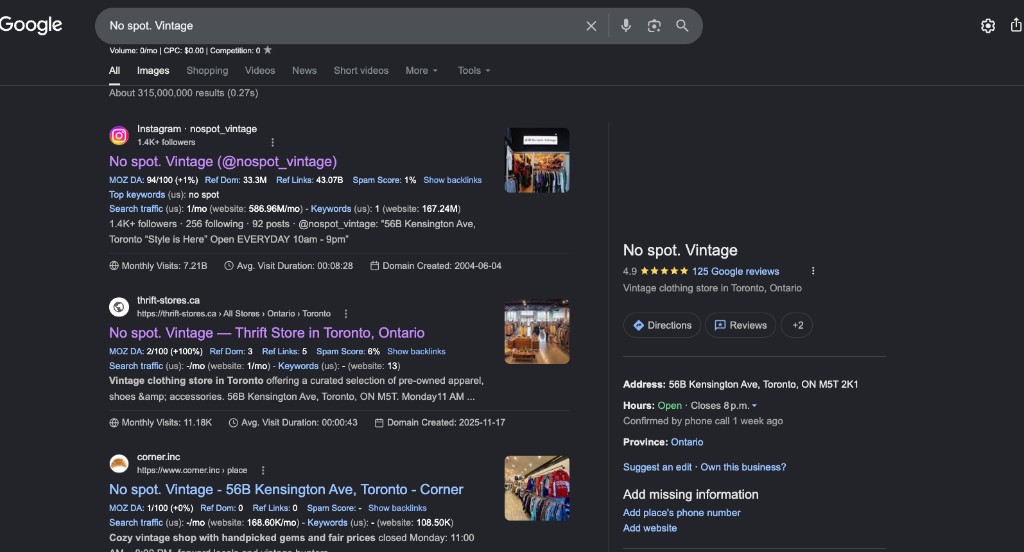Open the corner.inc result thumbnail

pyautogui.click(x=537, y=488)
